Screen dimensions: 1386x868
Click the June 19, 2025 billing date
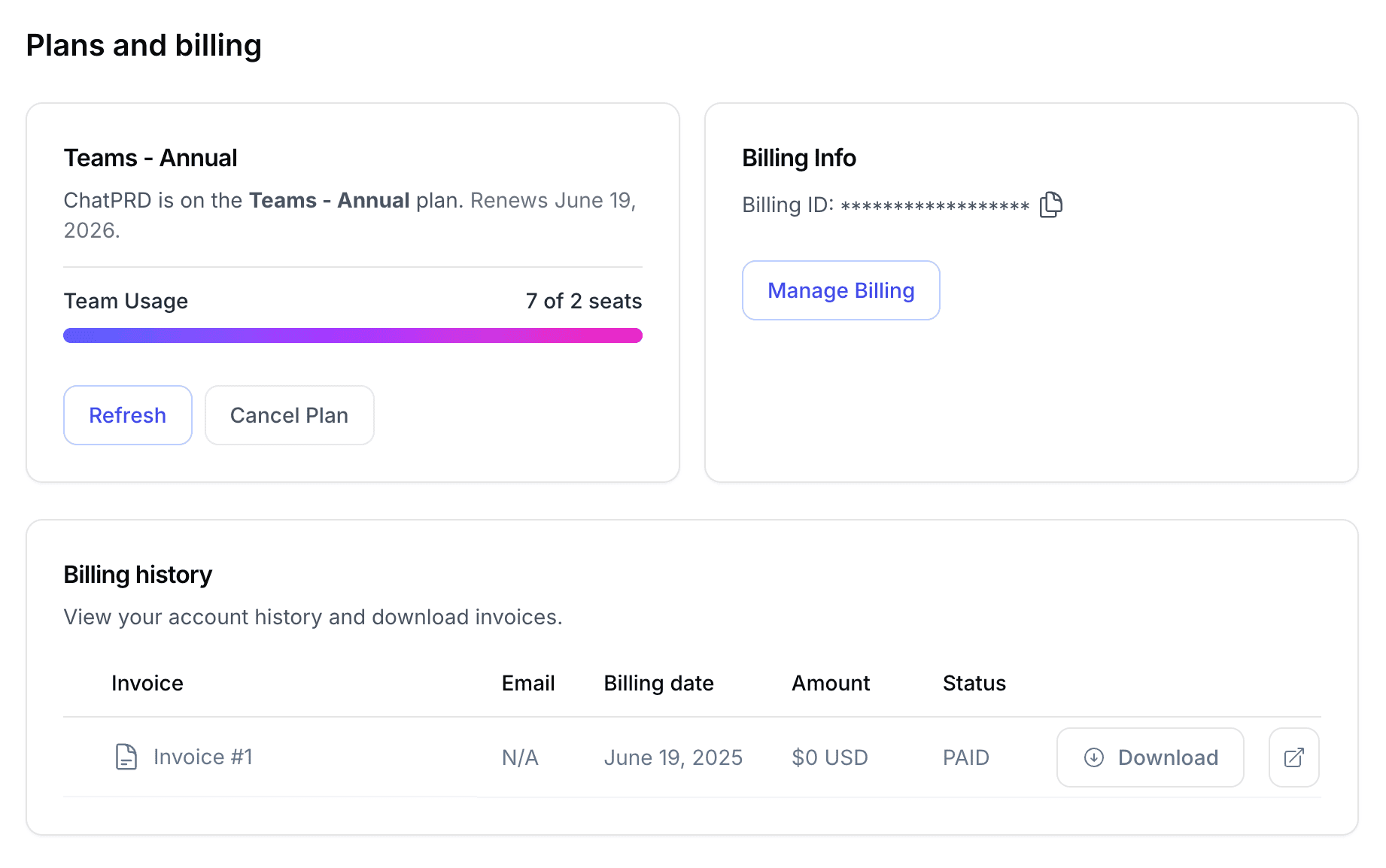pyautogui.click(x=673, y=757)
